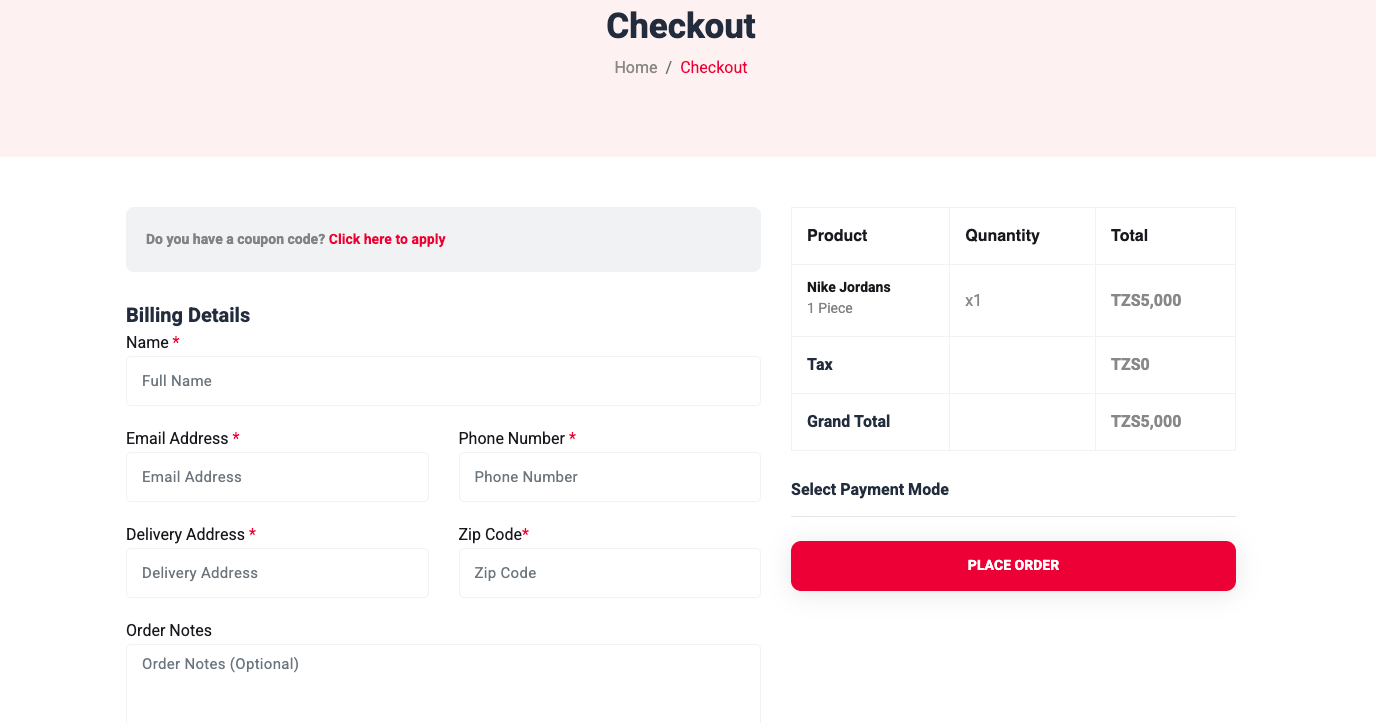Open coupon form via "Click here to apply"
1376x723 pixels.
click(x=387, y=239)
